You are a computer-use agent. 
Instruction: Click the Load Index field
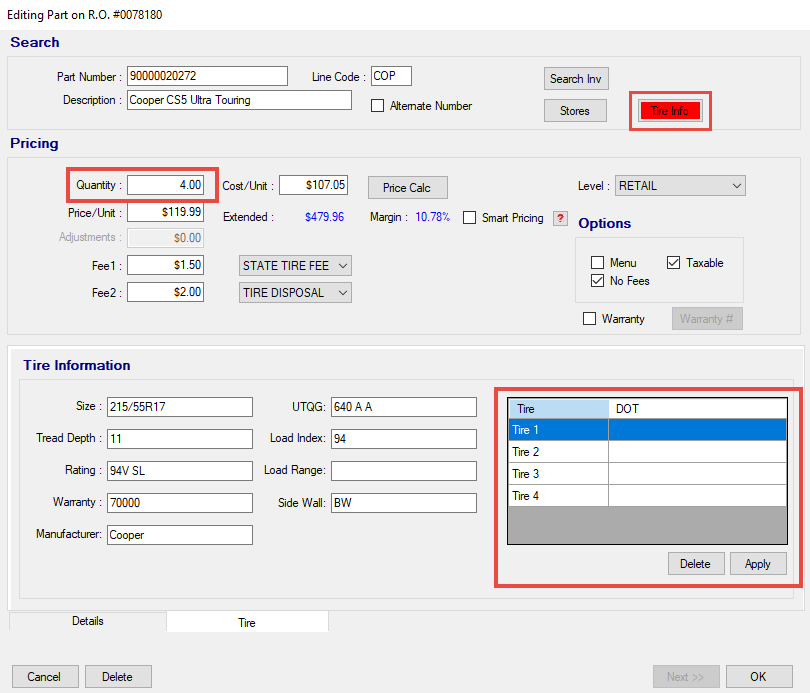point(404,439)
